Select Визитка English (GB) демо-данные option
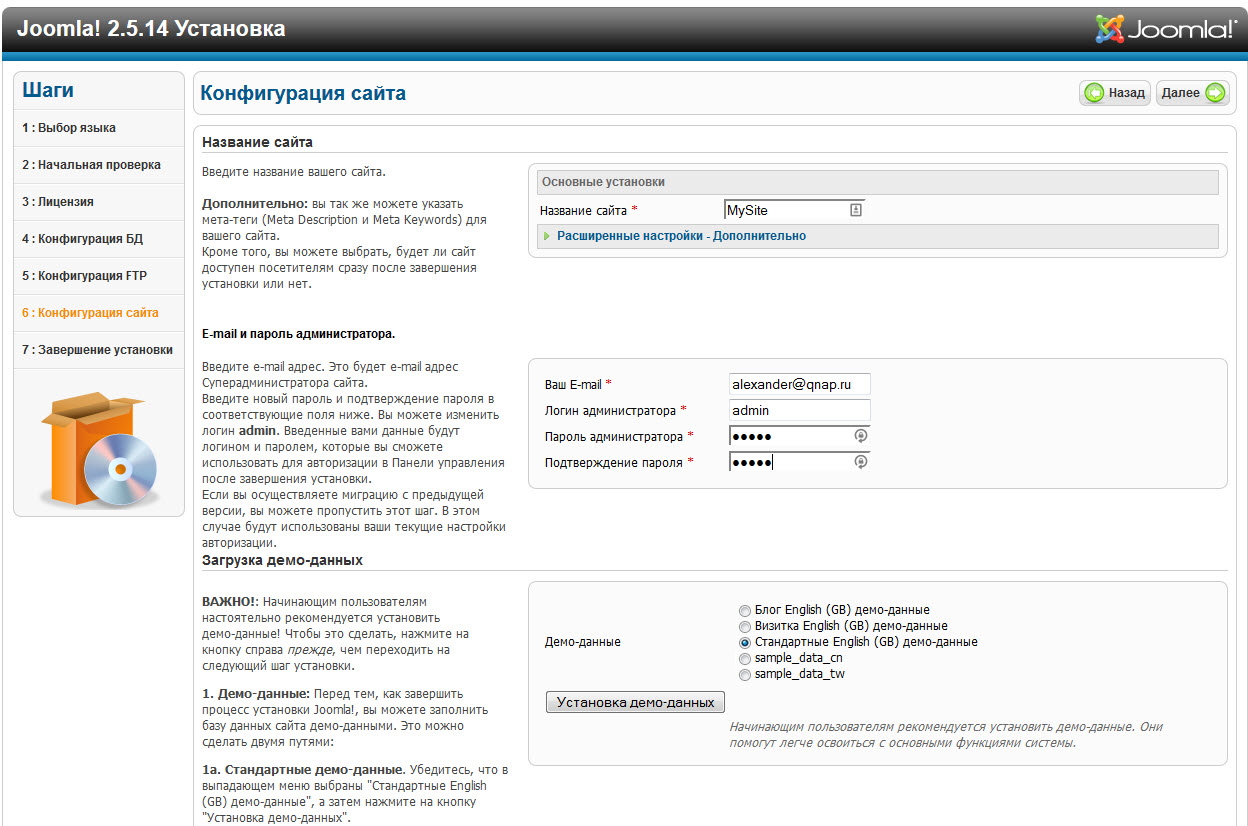The height and width of the screenshot is (826, 1248). tap(744, 626)
